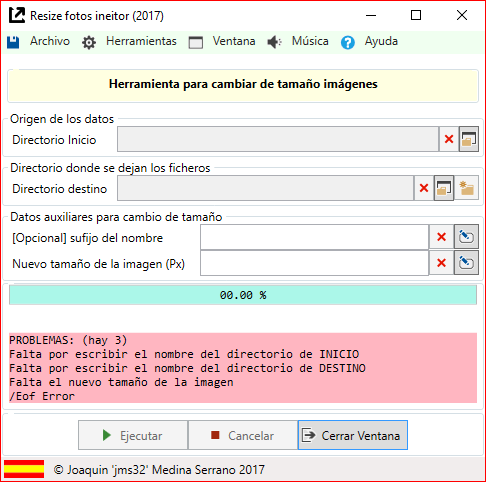
Task: Click the 'Falta el nuevo tamaño de la imagen' message
Action: [121, 382]
